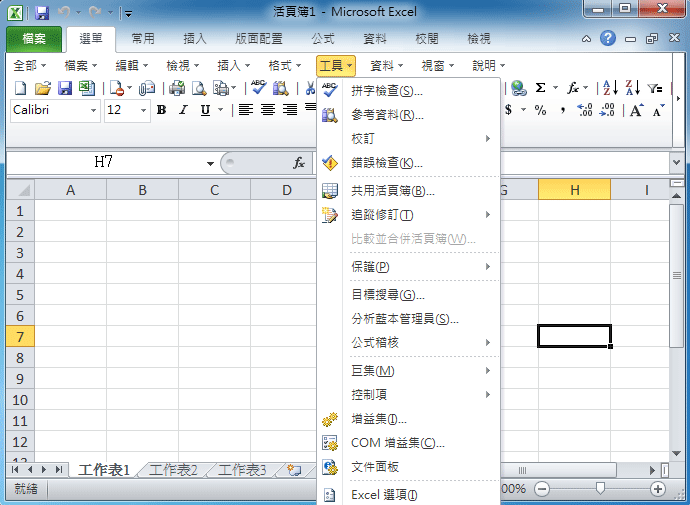Choose 錯誤檢查(K) from Tools menu

pyautogui.click(x=408, y=163)
